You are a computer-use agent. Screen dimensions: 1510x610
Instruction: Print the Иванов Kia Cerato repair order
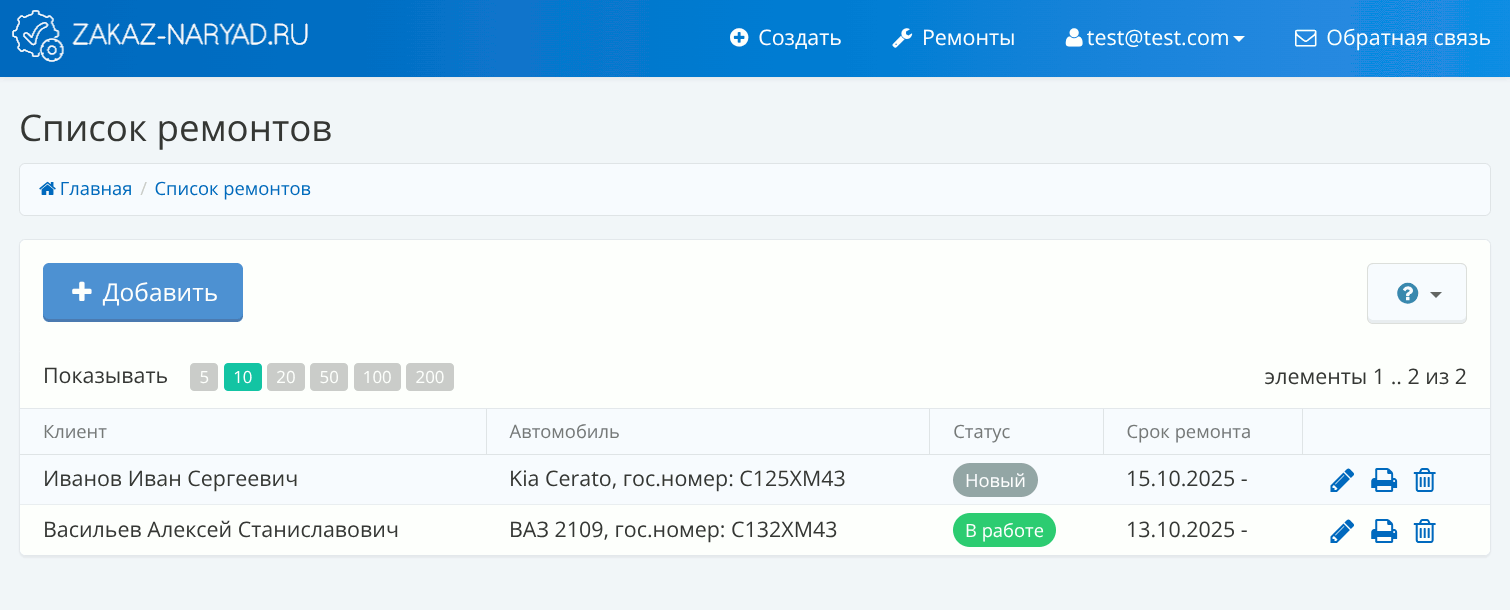click(x=1384, y=481)
